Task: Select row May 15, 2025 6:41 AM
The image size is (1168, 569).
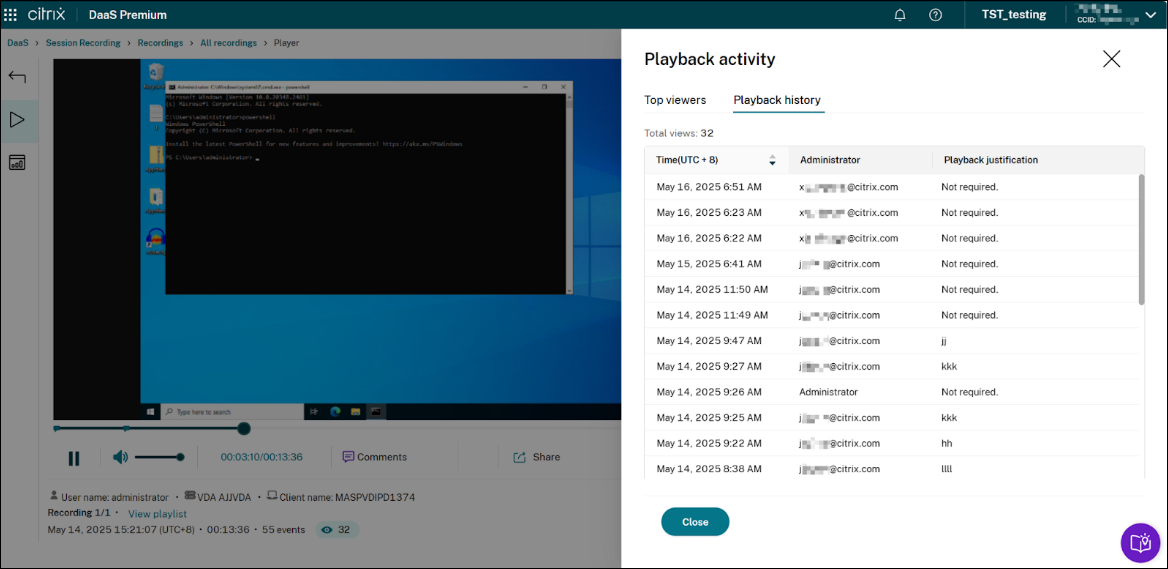Action: coord(892,264)
